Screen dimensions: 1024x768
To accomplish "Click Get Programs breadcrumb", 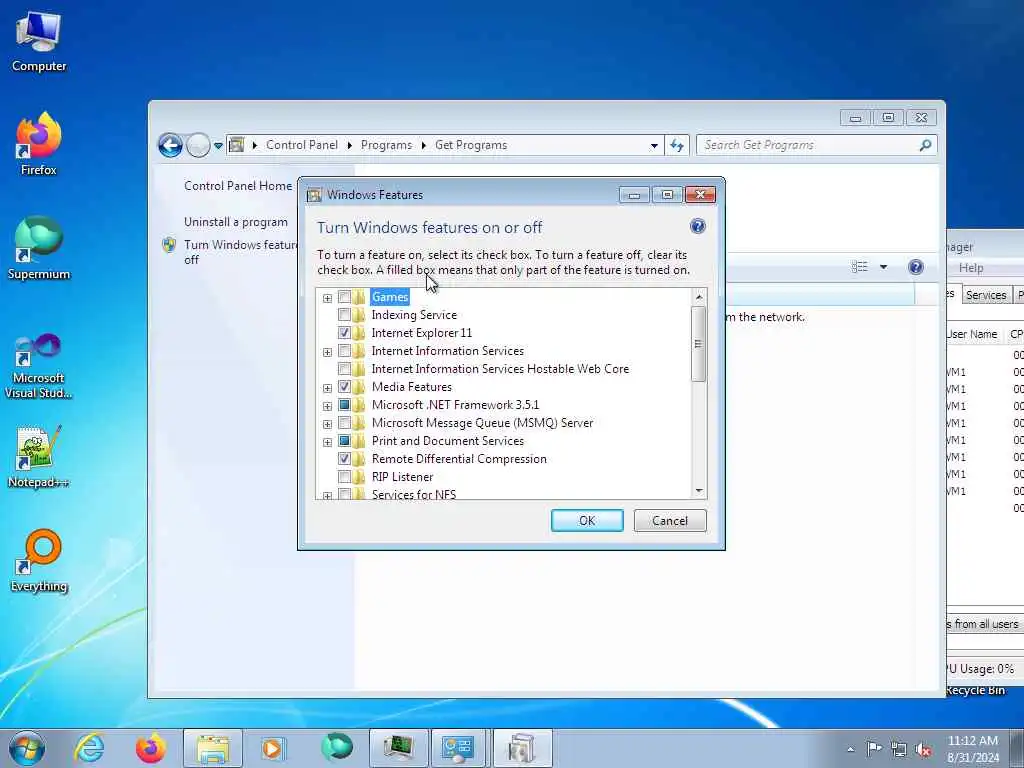I will pyautogui.click(x=471, y=145).
